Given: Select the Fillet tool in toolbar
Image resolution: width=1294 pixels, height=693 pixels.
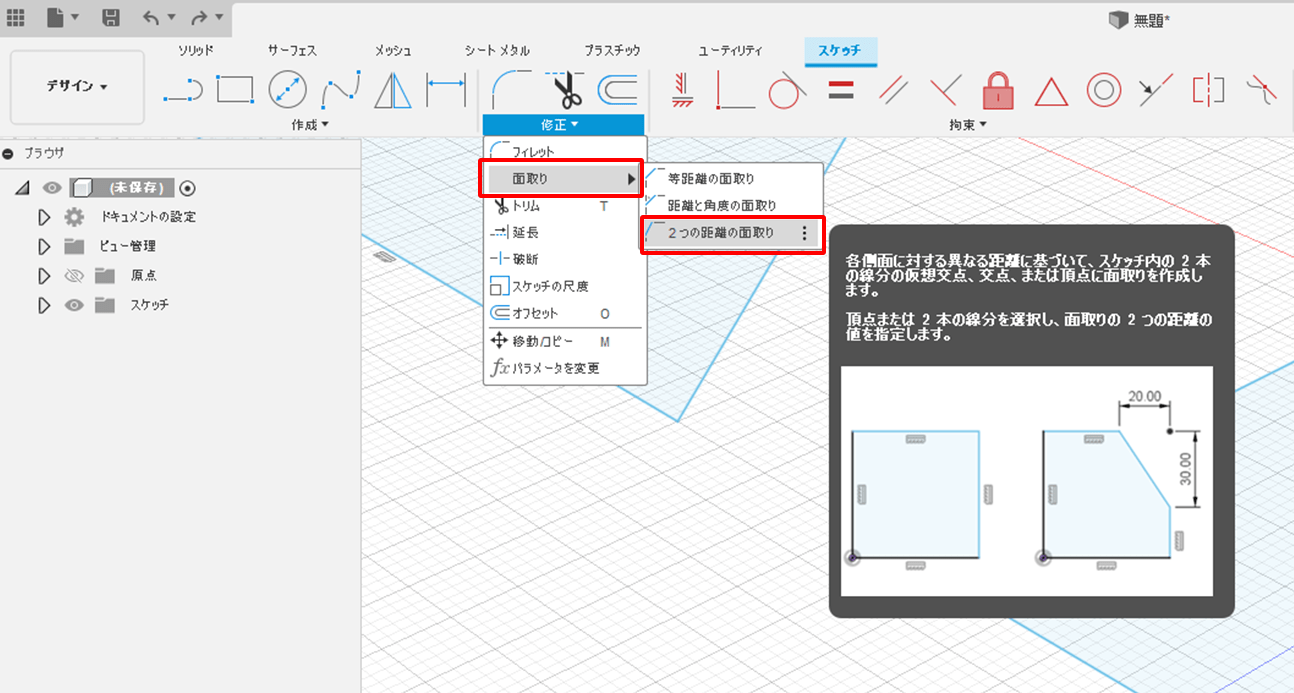Looking at the screenshot, I should coord(511,91).
